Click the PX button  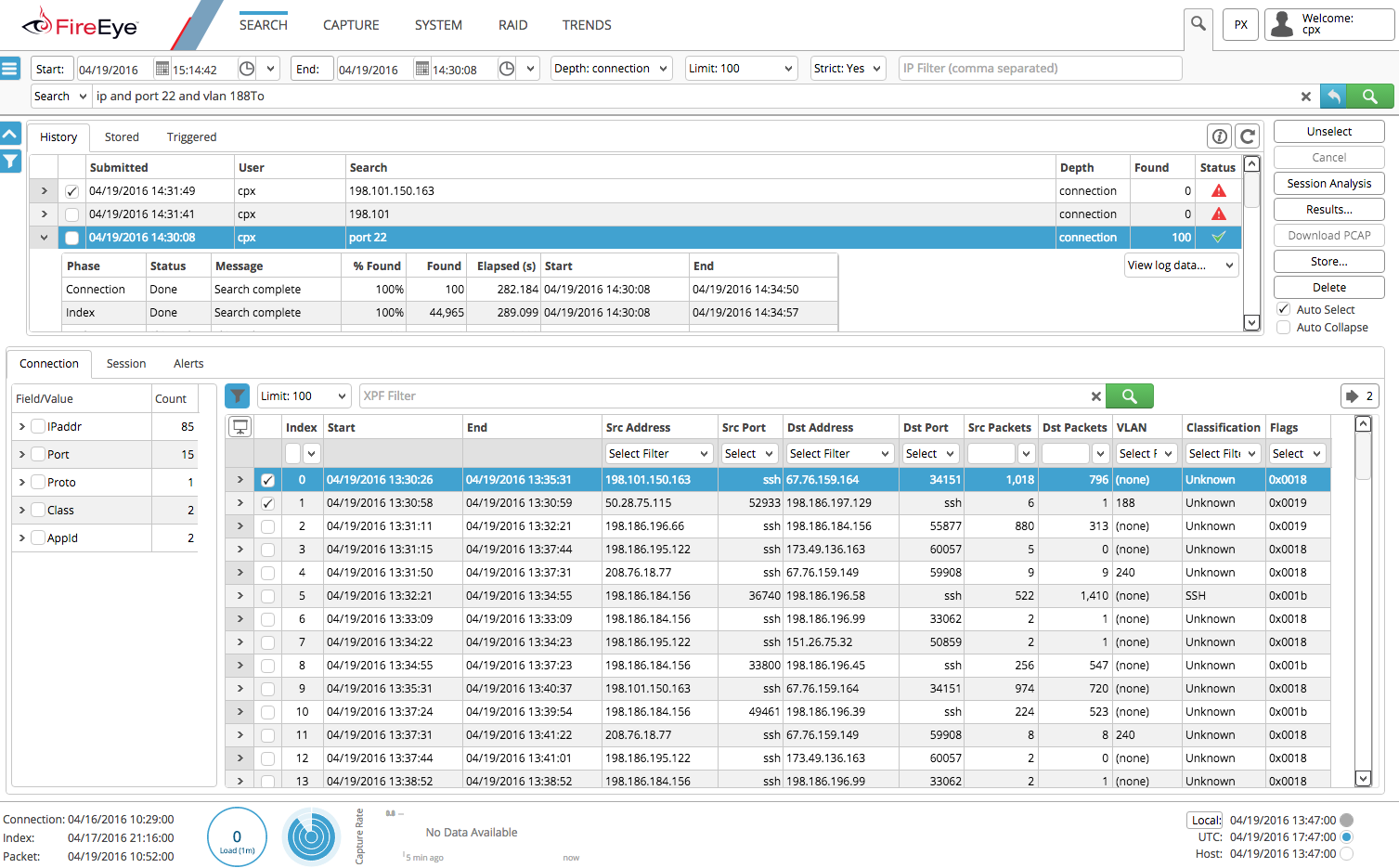click(1240, 25)
